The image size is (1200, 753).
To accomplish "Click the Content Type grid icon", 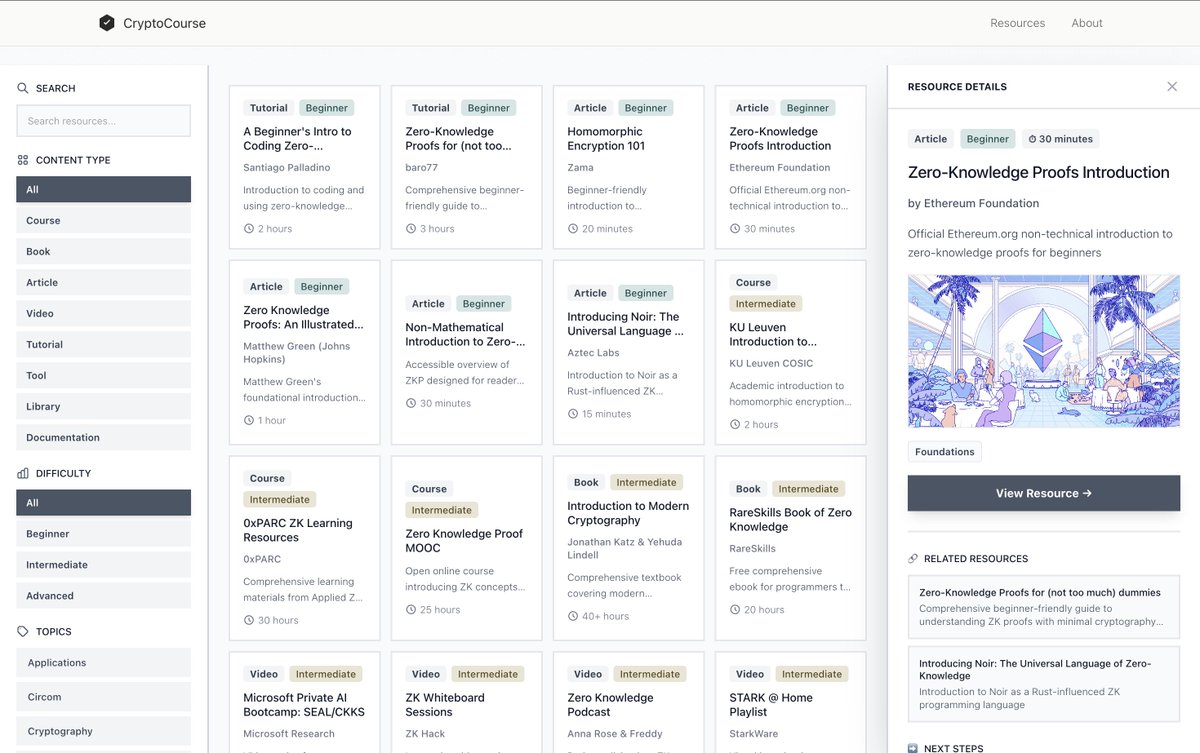I will click(23, 160).
